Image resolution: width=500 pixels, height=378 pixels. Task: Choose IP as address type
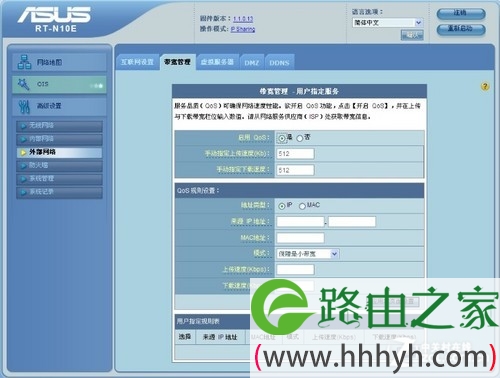pyautogui.click(x=282, y=206)
